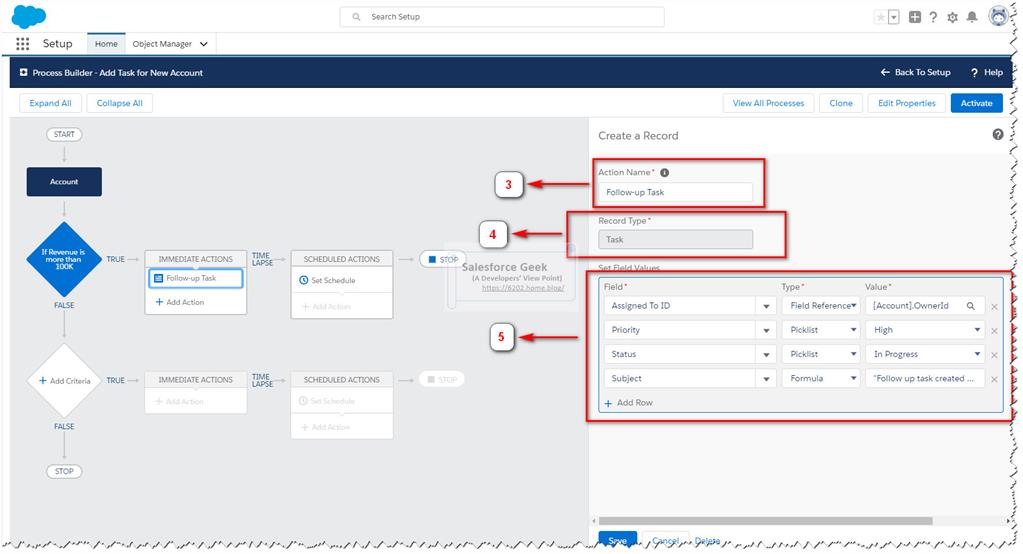Open the help question mark in header

[x=933, y=17]
